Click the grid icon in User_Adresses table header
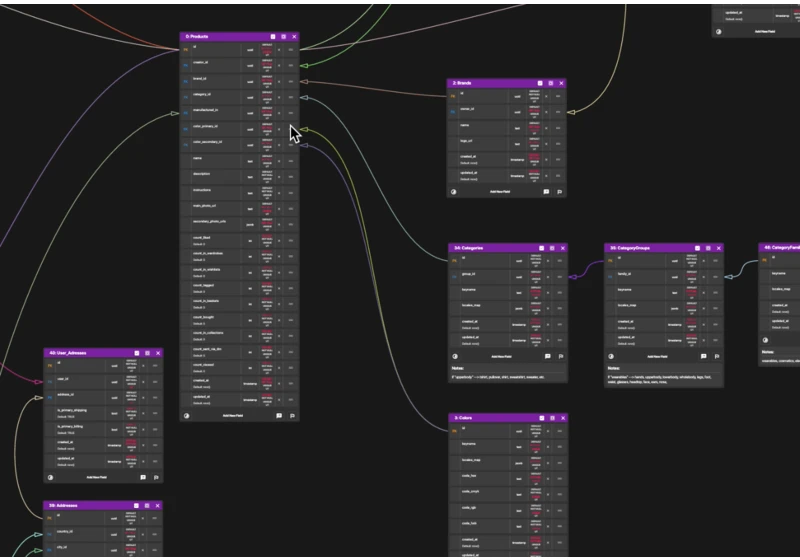Screen dimensions: 800x560 [x=147, y=353]
